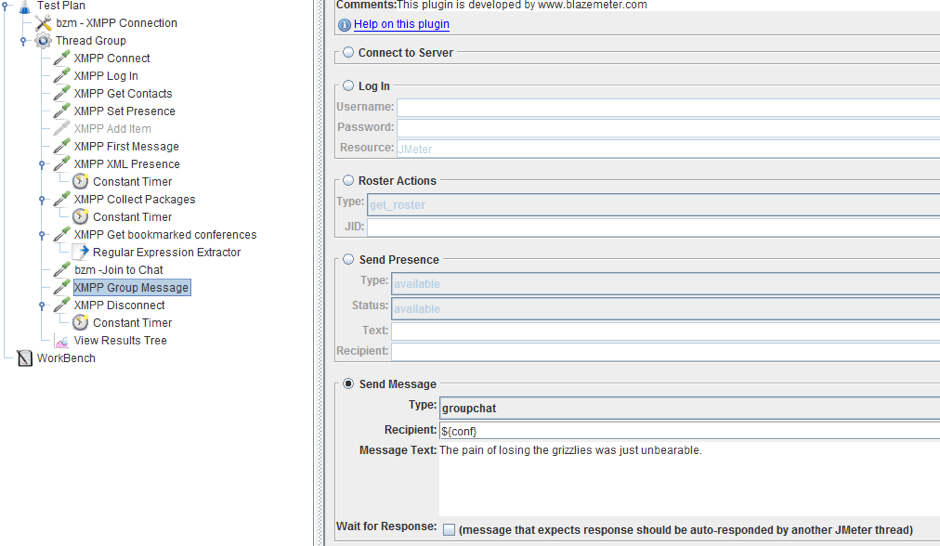Click the XMPP Connect sampler icon
The height and width of the screenshot is (546, 940).
tap(62, 58)
